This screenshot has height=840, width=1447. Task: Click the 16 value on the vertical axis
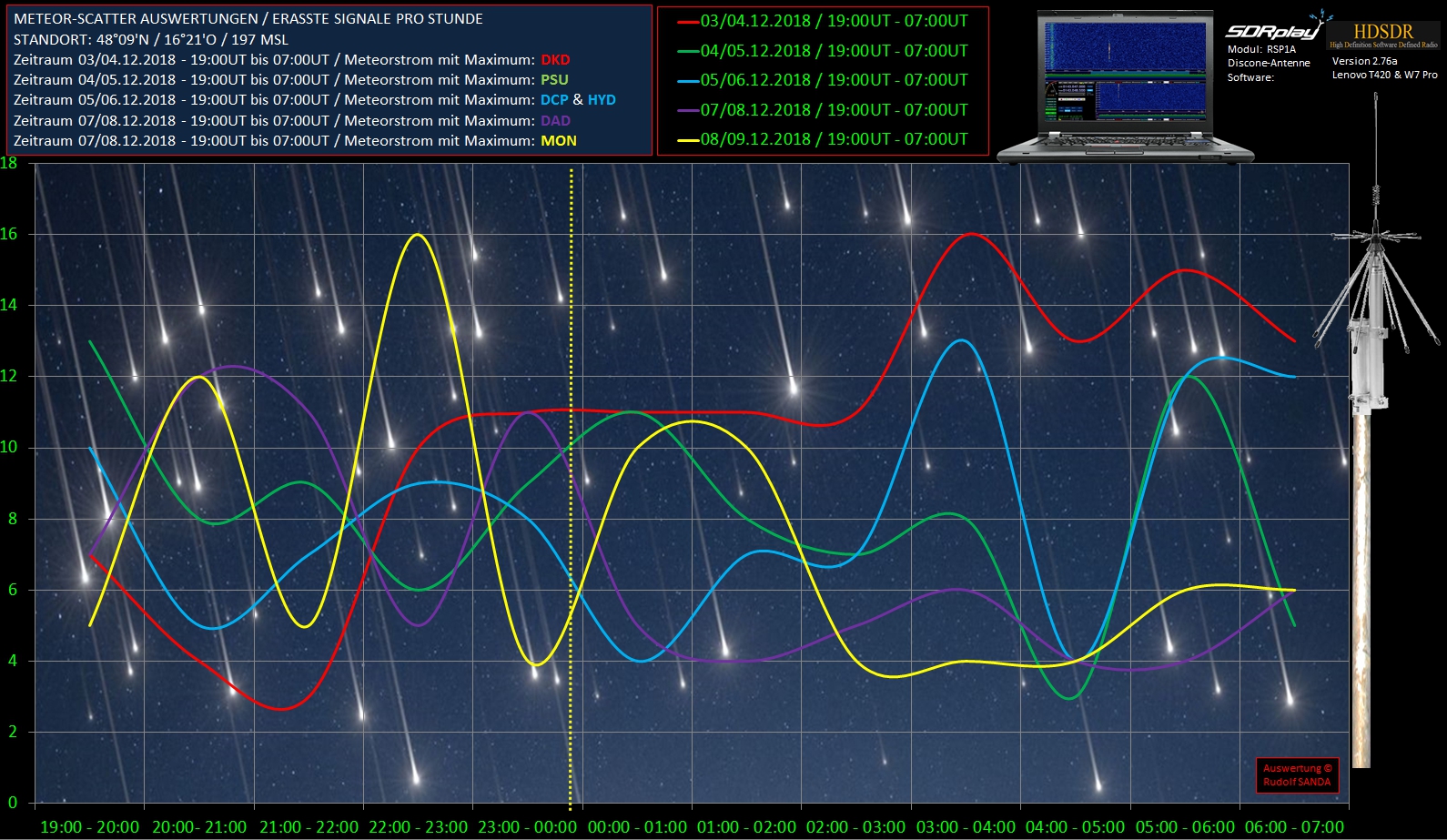coord(9,234)
